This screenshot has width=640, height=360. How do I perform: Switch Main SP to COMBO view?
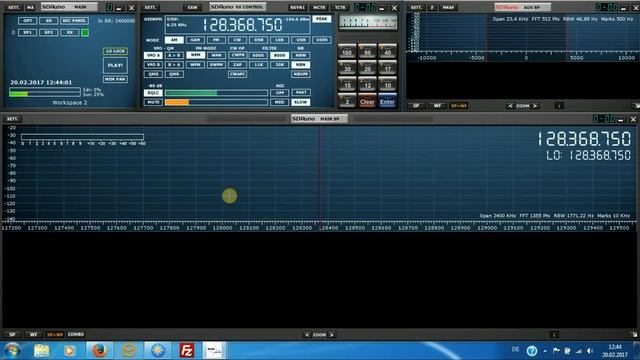76,335
